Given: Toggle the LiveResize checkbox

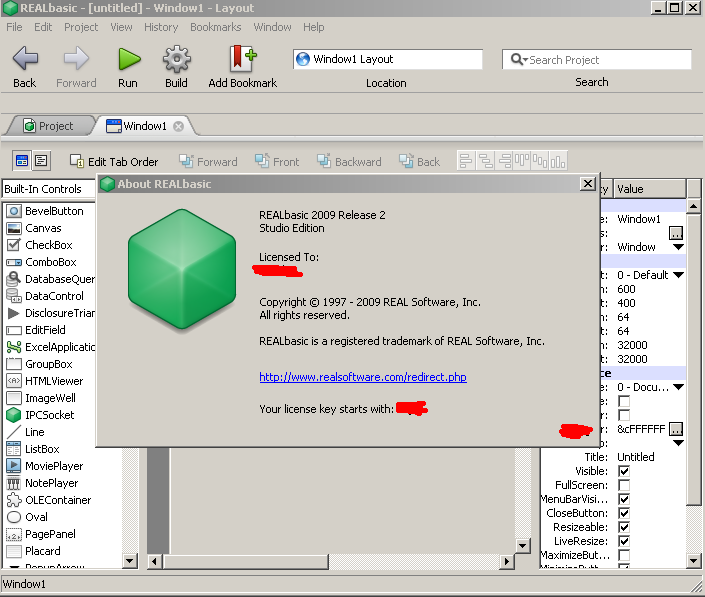Looking at the screenshot, I should click(624, 541).
